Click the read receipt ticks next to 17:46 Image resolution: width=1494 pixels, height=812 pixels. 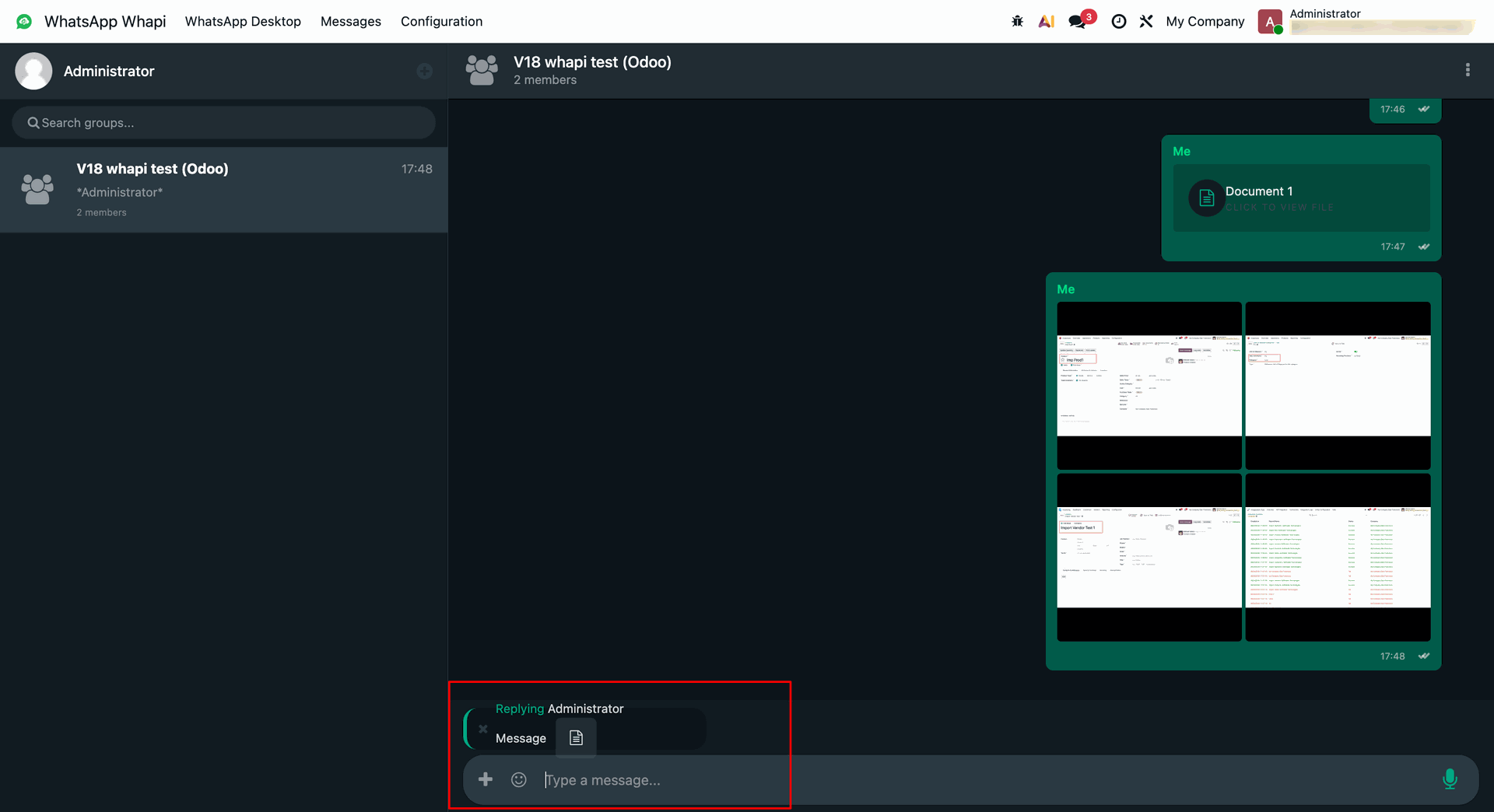[1424, 109]
